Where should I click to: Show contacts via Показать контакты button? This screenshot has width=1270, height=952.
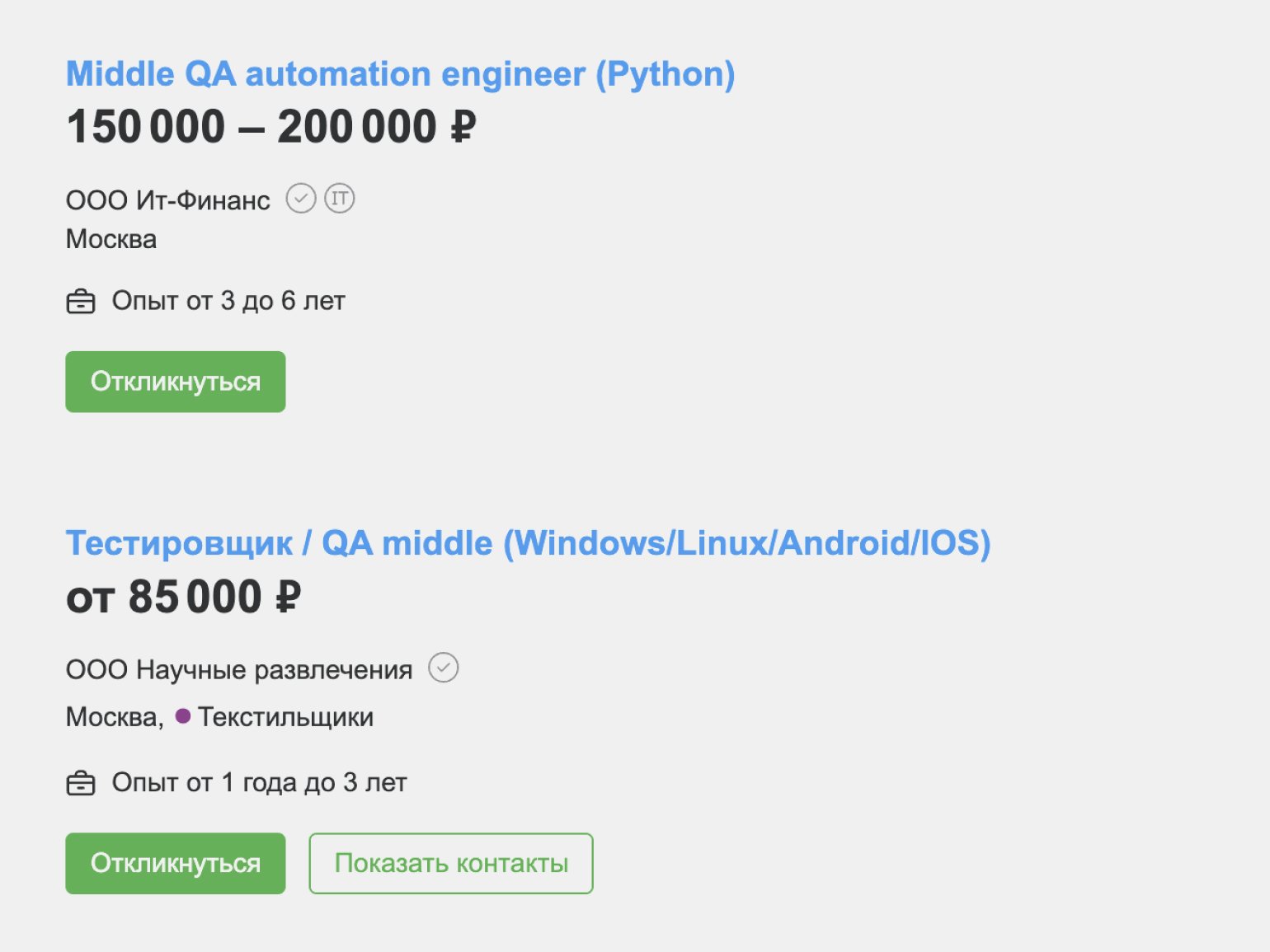tap(451, 863)
